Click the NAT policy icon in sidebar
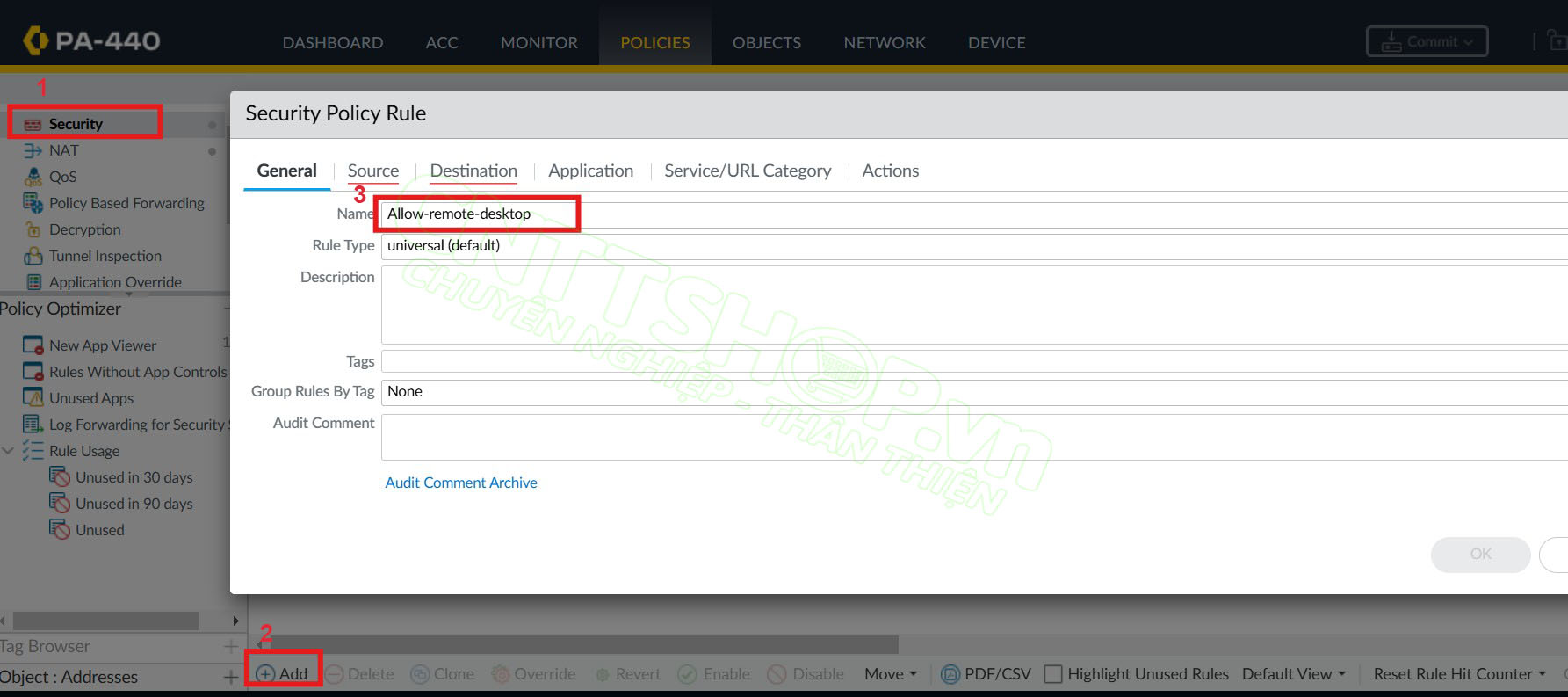This screenshot has height=697, width=1568. 33,151
